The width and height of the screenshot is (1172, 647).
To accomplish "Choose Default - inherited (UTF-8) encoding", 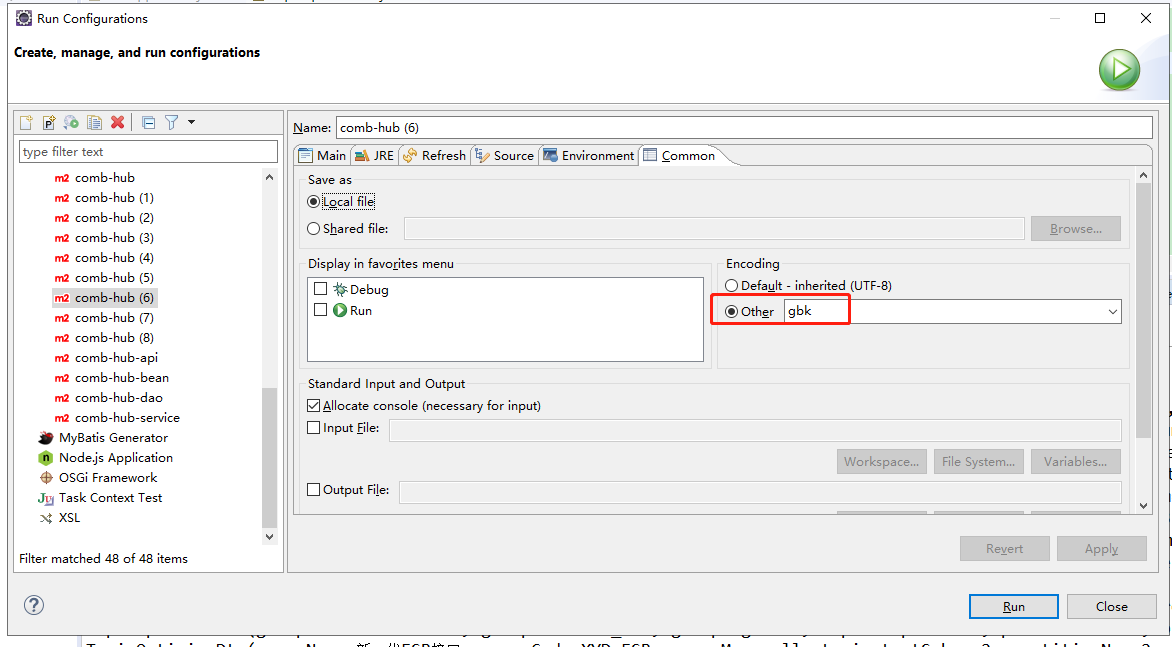I will tap(732, 285).
